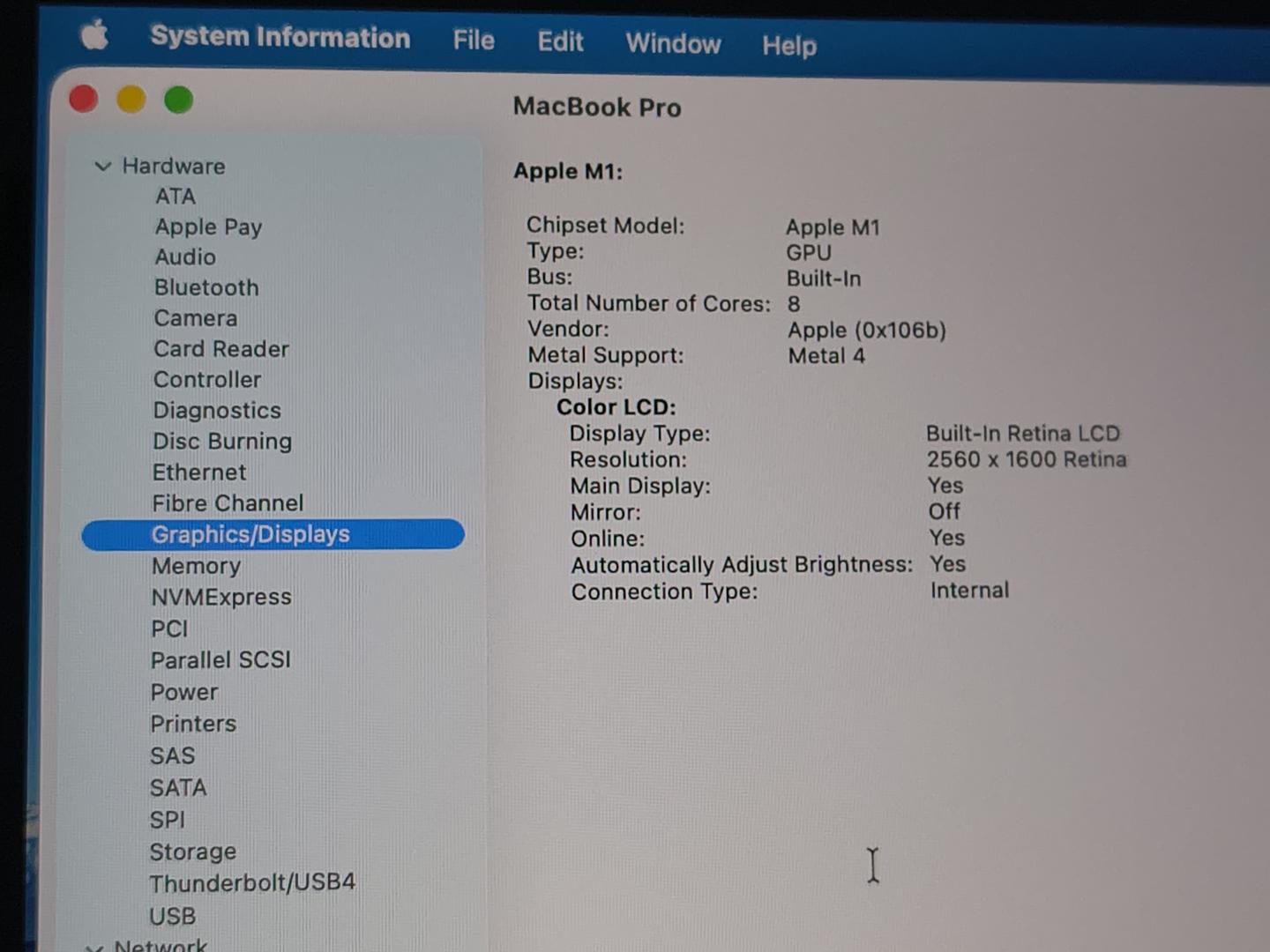1270x952 pixels.
Task: Select Power in the sidebar
Action: pos(184,692)
